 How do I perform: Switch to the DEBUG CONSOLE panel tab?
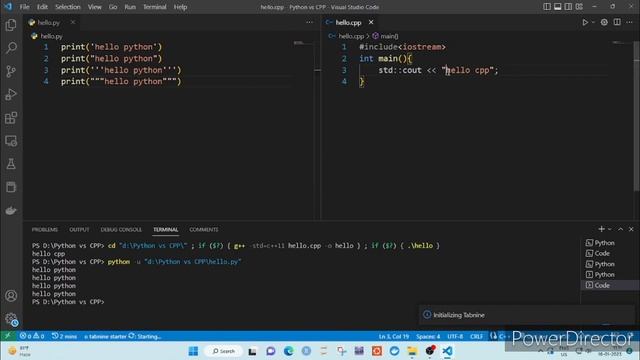[121, 229]
